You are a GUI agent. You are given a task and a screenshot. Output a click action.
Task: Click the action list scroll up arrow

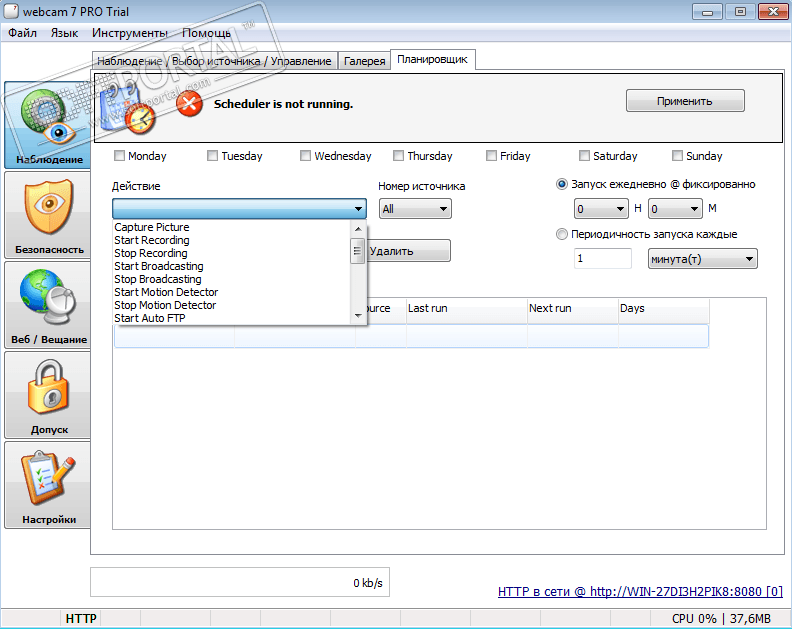[x=358, y=229]
